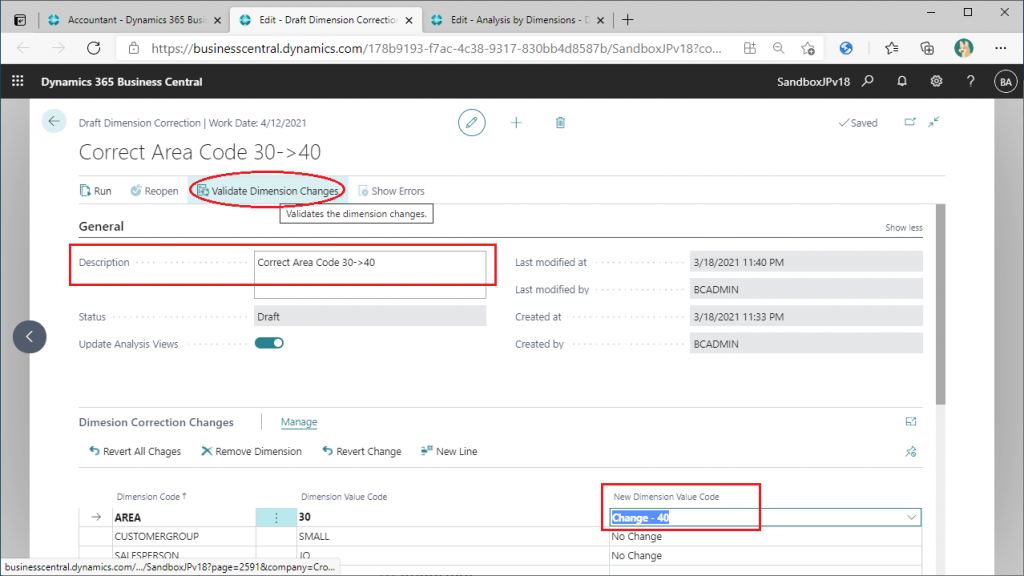View site information via the lock icon
This screenshot has height=576, width=1024.
[x=134, y=48]
